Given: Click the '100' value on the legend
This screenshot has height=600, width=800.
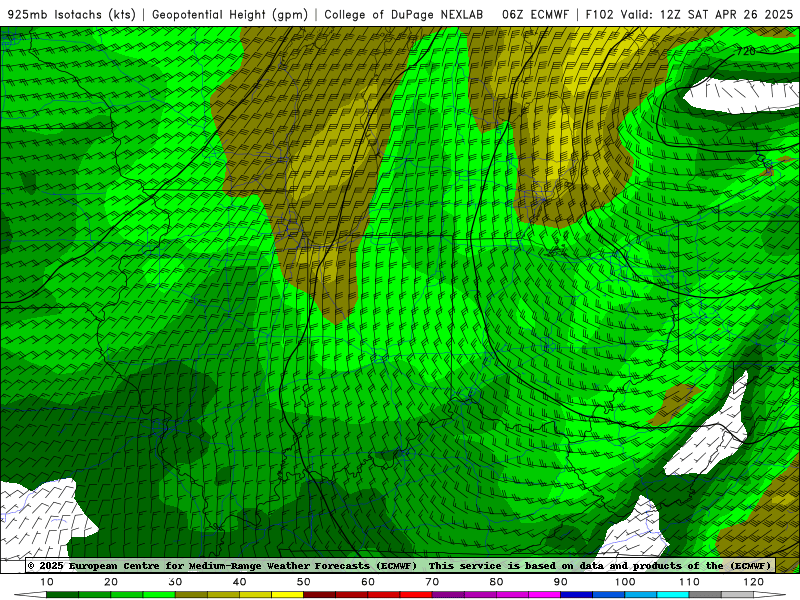Looking at the screenshot, I should pos(624,582).
